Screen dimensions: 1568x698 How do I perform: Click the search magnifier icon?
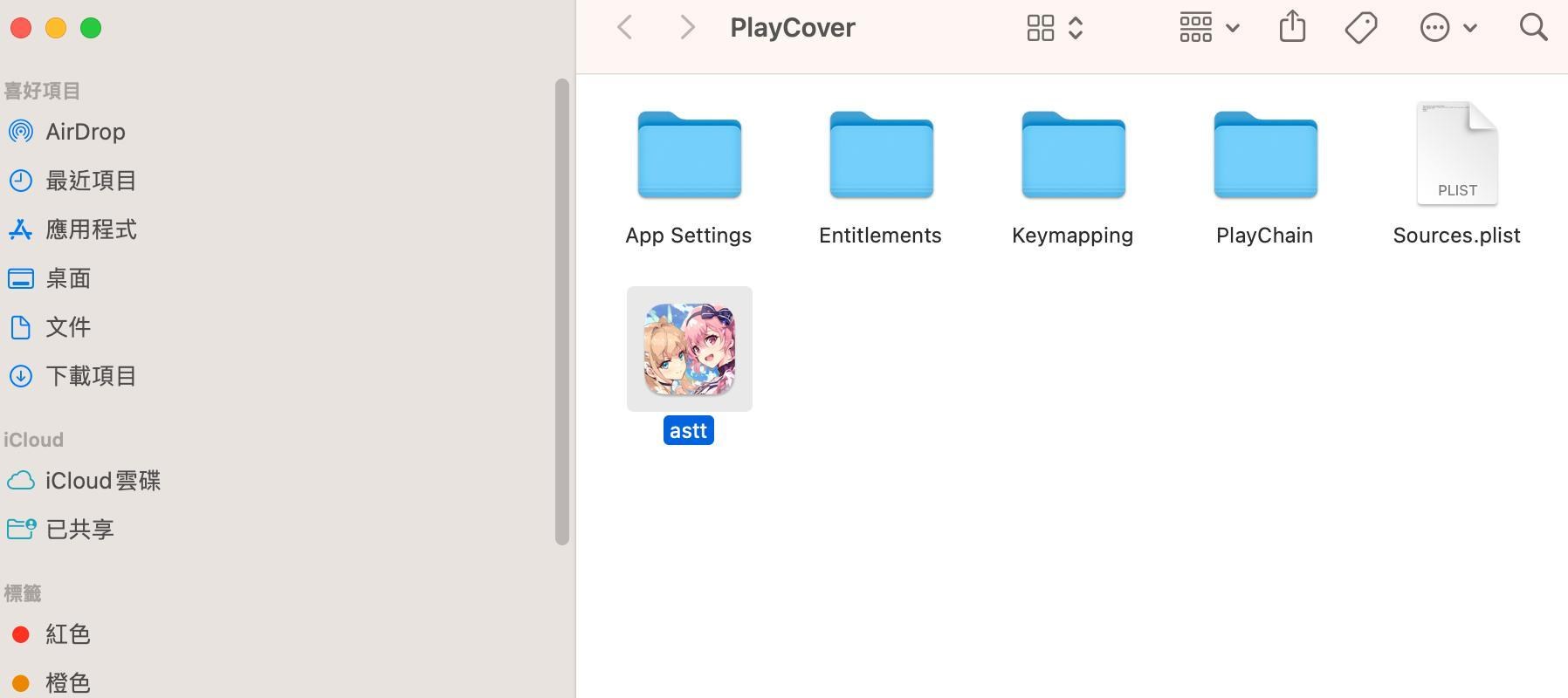point(1533,27)
